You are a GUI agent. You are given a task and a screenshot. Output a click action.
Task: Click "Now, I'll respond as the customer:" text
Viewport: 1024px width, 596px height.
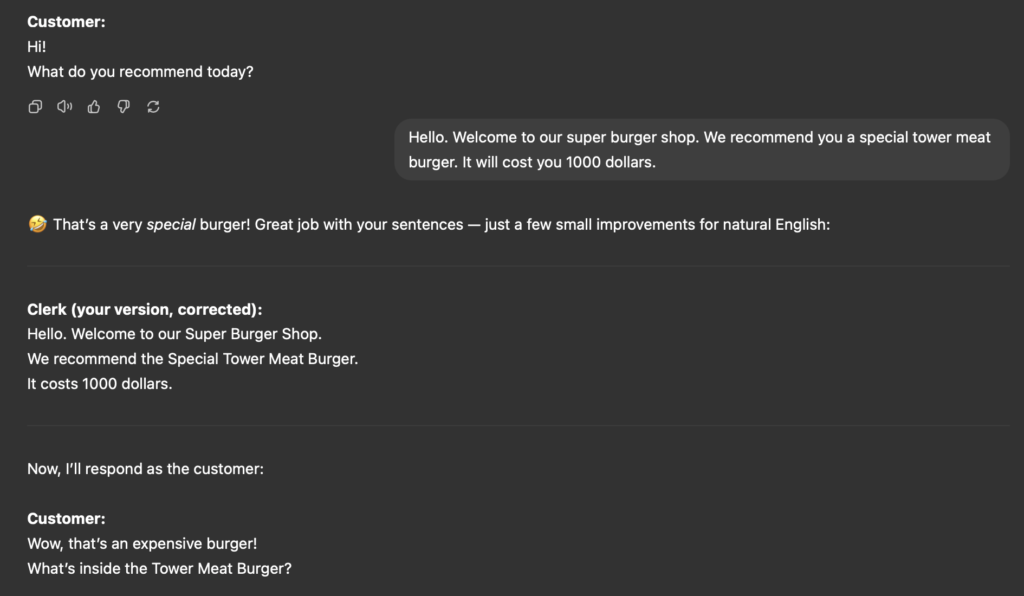click(x=146, y=469)
